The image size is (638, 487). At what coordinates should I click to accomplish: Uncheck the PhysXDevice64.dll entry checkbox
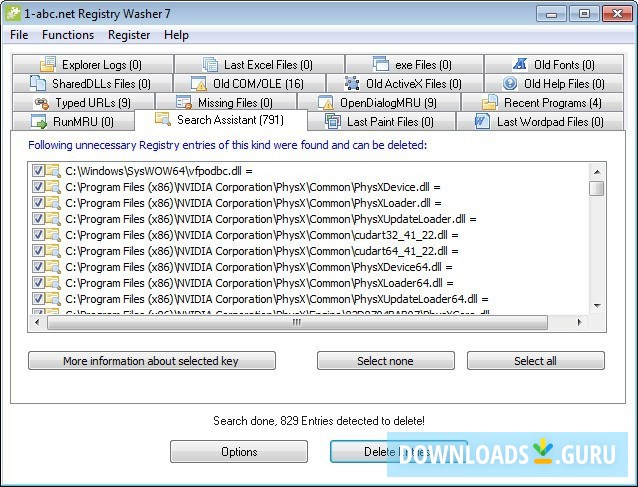tap(38, 267)
